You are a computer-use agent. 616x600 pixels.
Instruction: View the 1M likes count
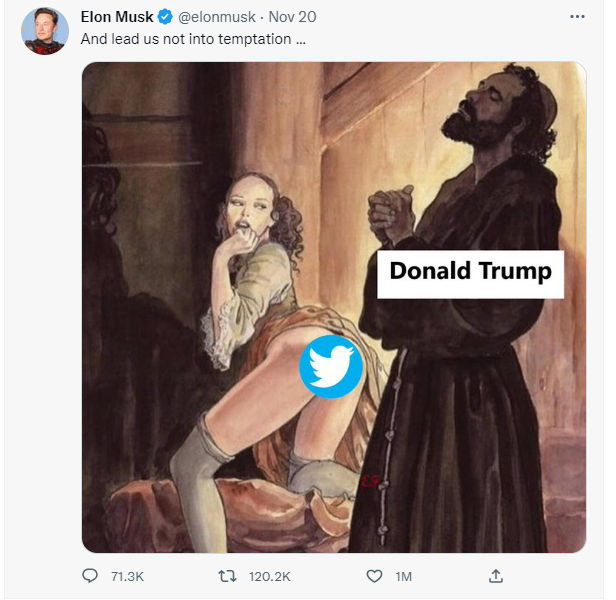tap(403, 576)
